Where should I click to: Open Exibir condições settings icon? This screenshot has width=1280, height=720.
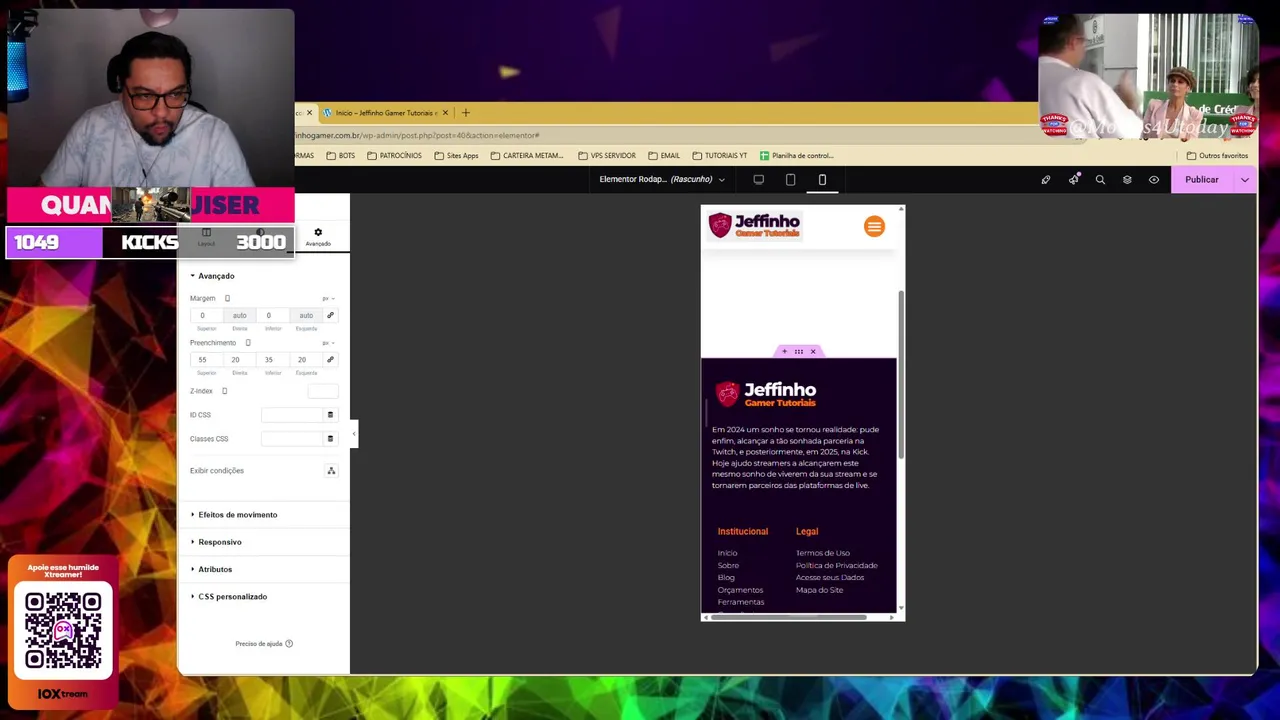(x=331, y=471)
